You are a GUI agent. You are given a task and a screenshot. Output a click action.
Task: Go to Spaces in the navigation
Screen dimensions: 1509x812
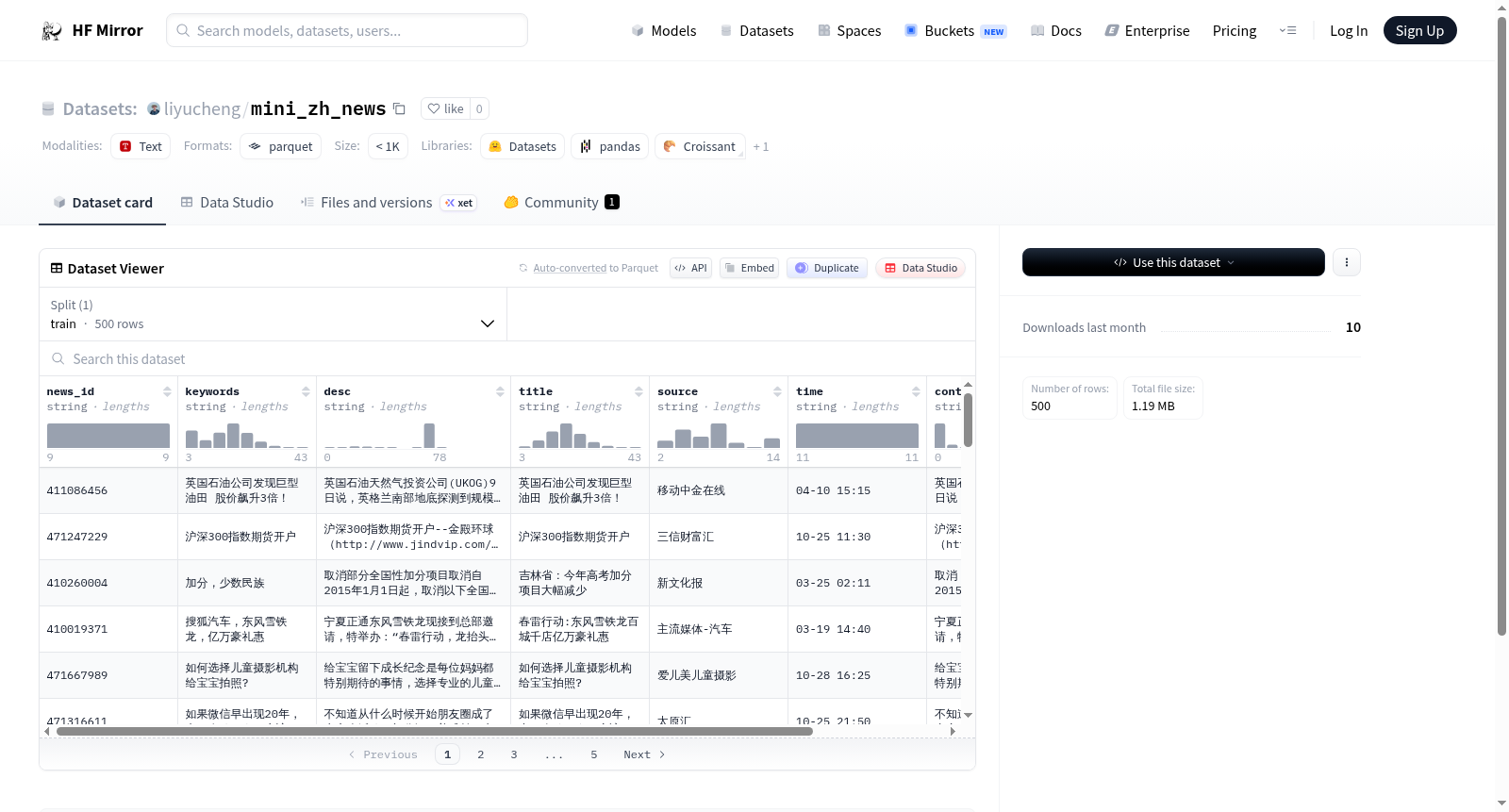pyautogui.click(x=849, y=31)
